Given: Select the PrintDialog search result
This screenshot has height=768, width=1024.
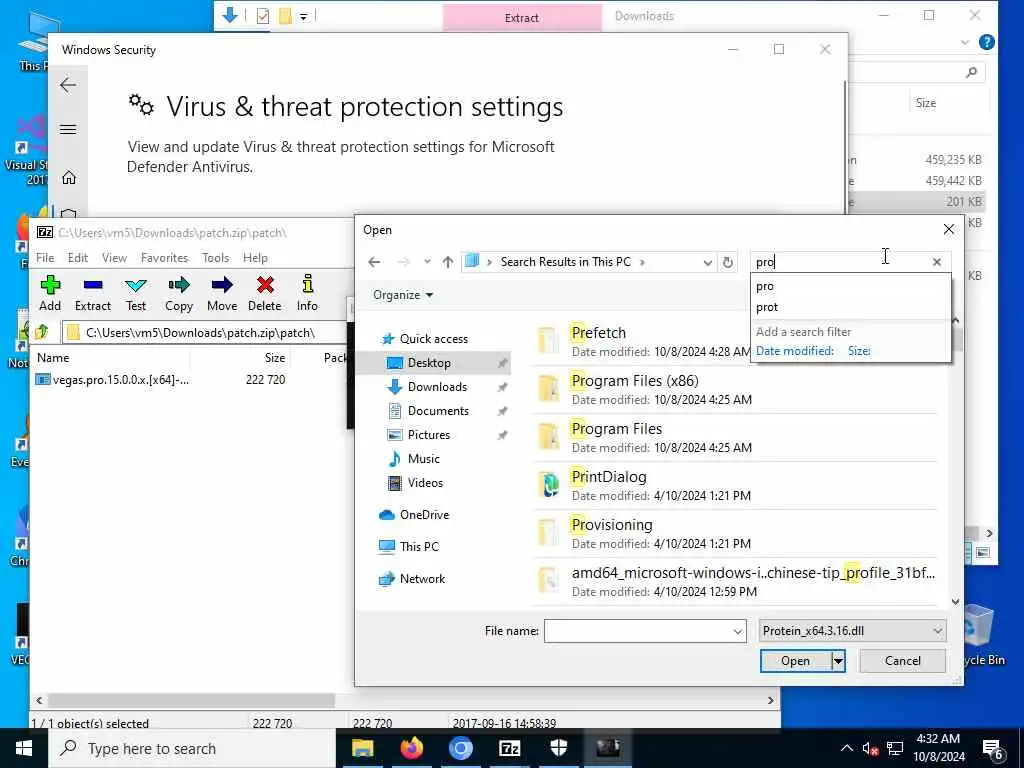Looking at the screenshot, I should point(735,486).
